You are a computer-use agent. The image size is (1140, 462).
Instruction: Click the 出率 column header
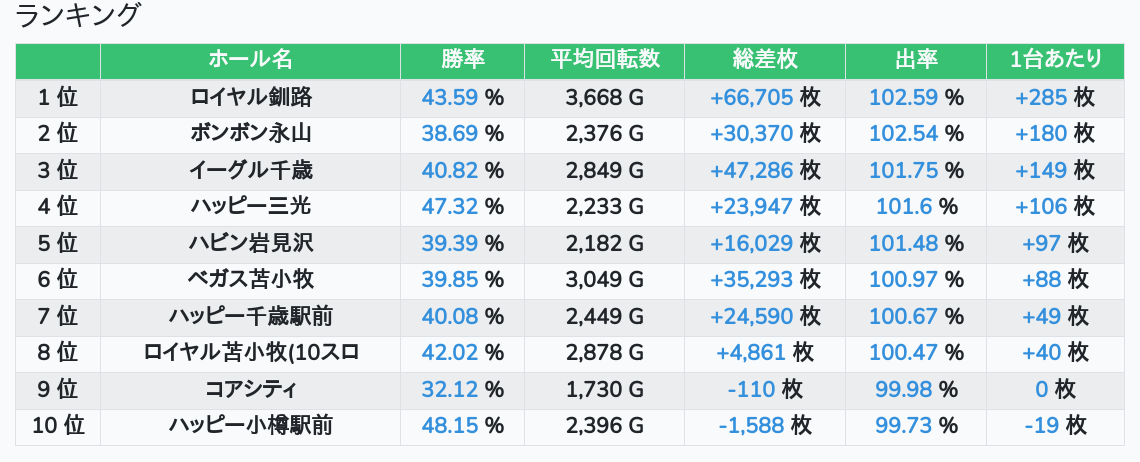(x=915, y=60)
